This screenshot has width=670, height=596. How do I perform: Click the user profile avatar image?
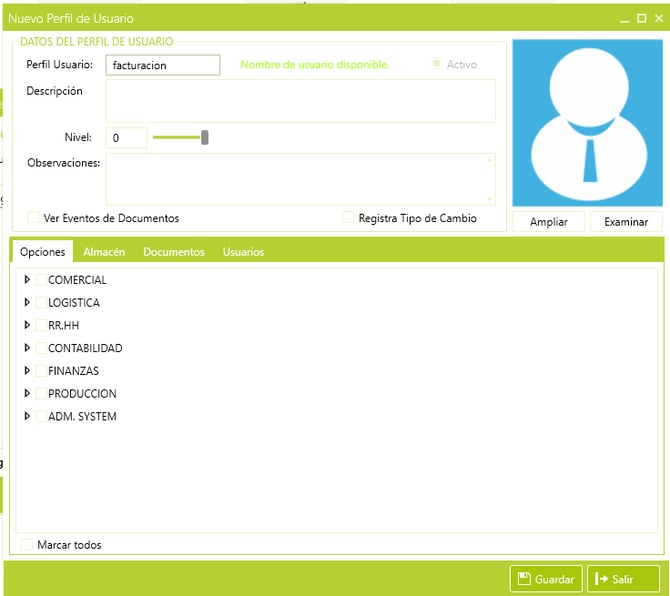[x=586, y=123]
